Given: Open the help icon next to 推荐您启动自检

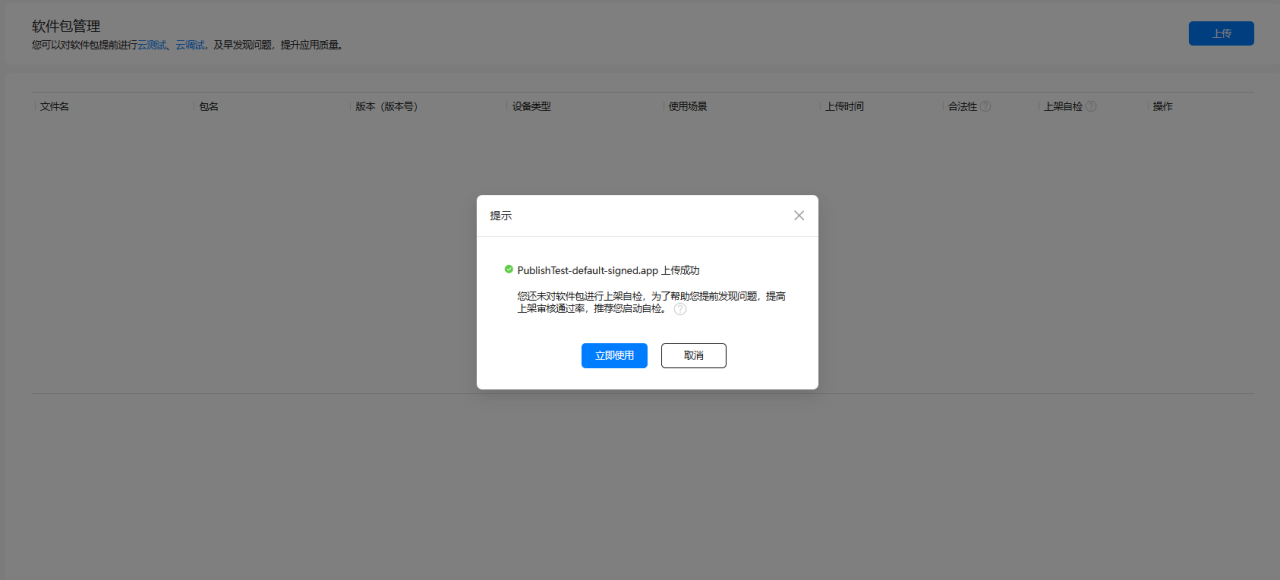Looking at the screenshot, I should [680, 309].
